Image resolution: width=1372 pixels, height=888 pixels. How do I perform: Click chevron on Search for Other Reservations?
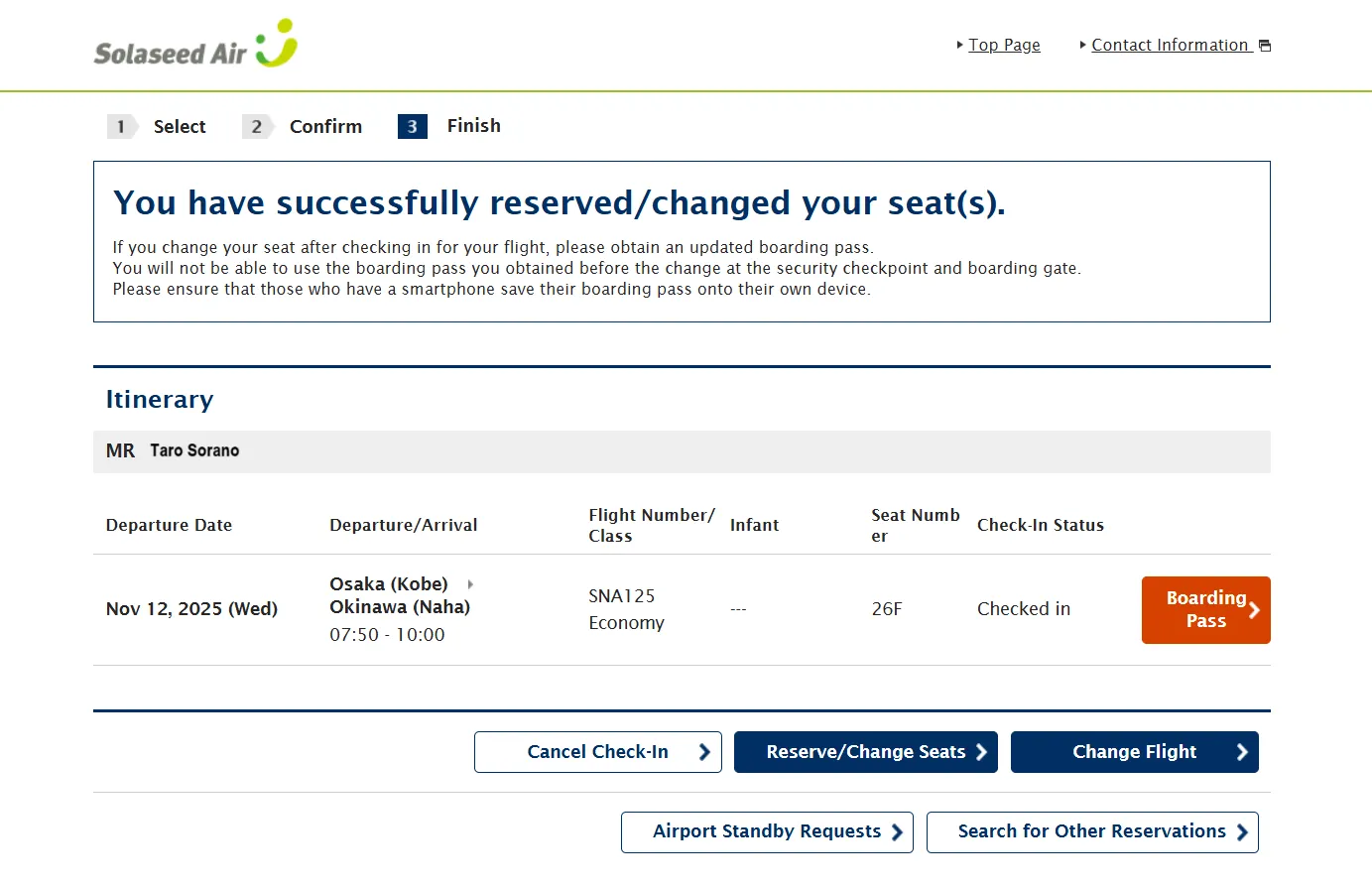1242,832
